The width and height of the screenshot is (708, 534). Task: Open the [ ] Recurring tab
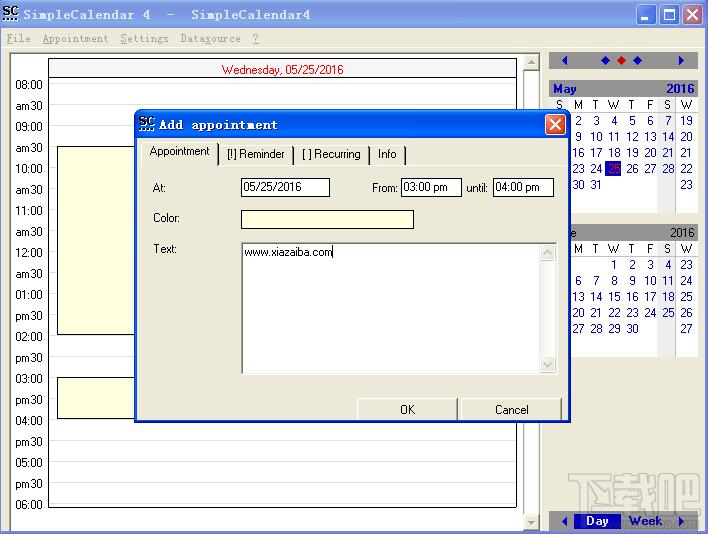point(331,154)
